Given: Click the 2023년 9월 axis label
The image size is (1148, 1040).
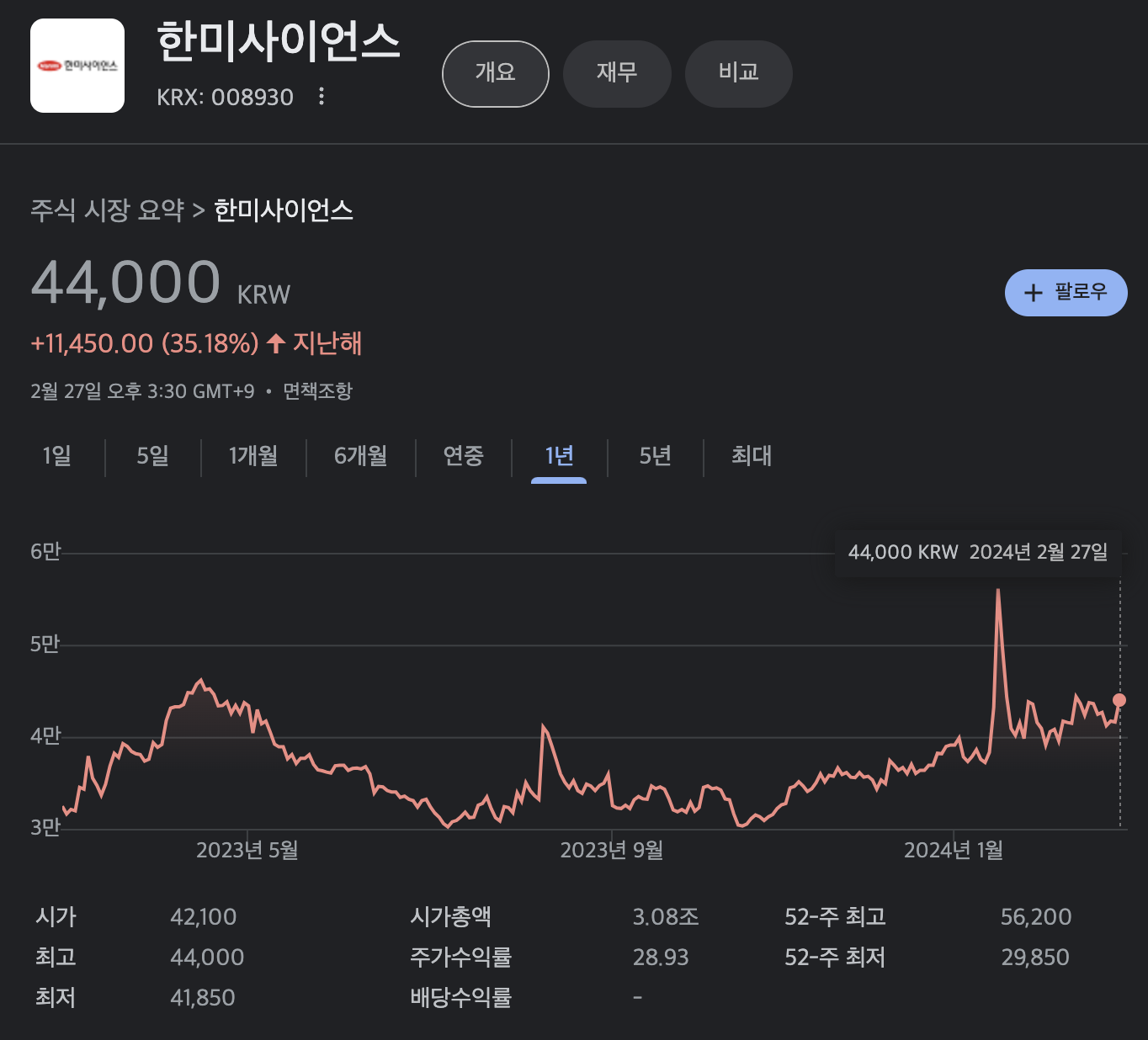Looking at the screenshot, I should pos(612,851).
